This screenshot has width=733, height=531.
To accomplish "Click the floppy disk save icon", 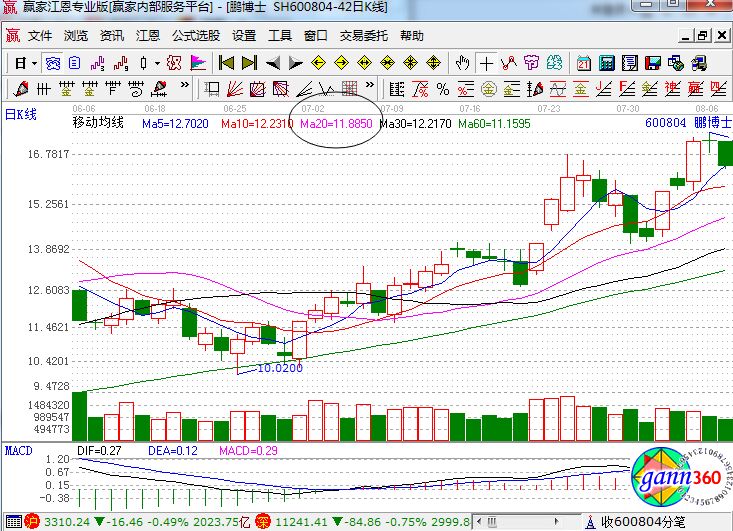I will [x=655, y=62].
